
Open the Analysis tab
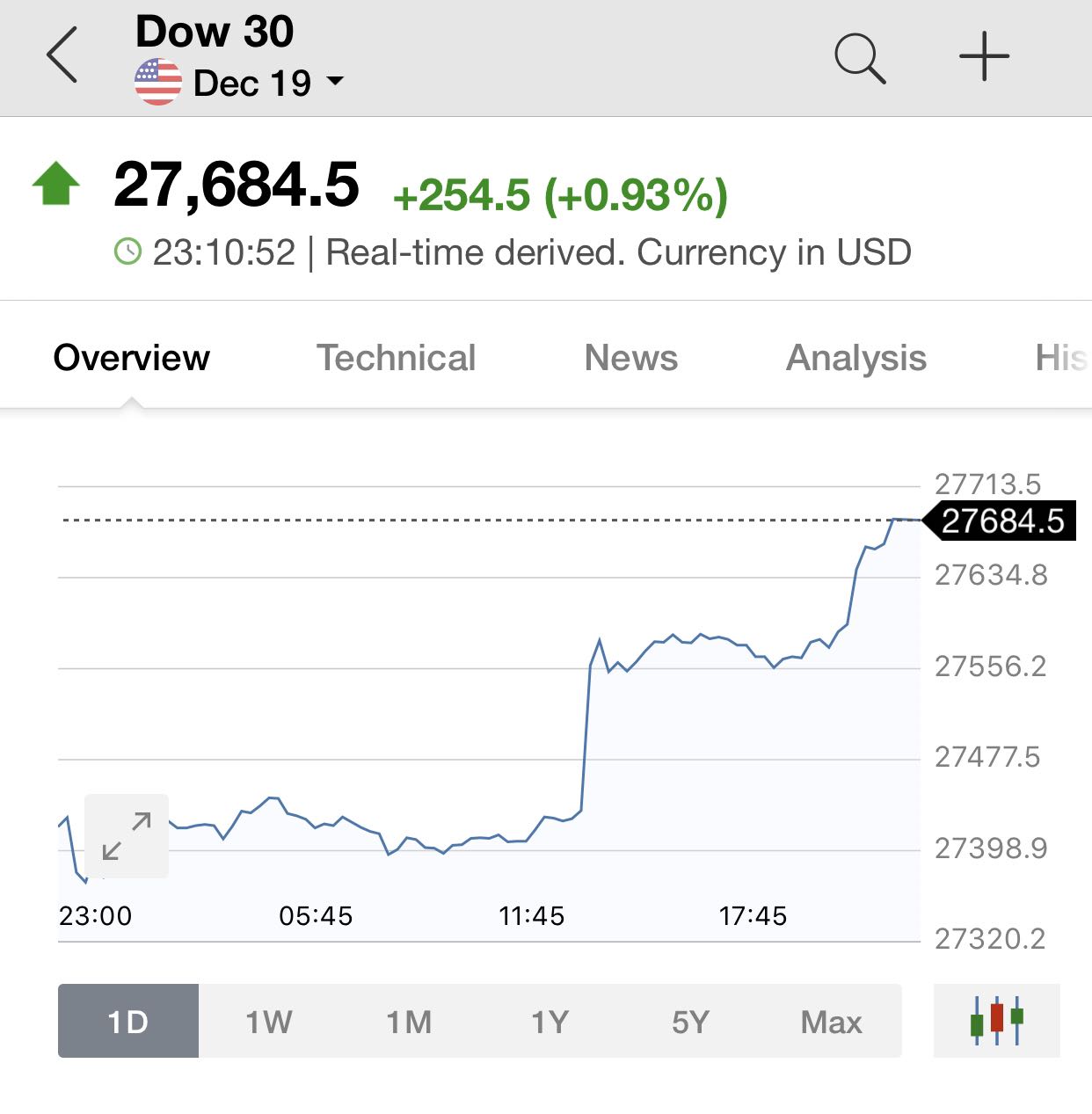(856, 358)
